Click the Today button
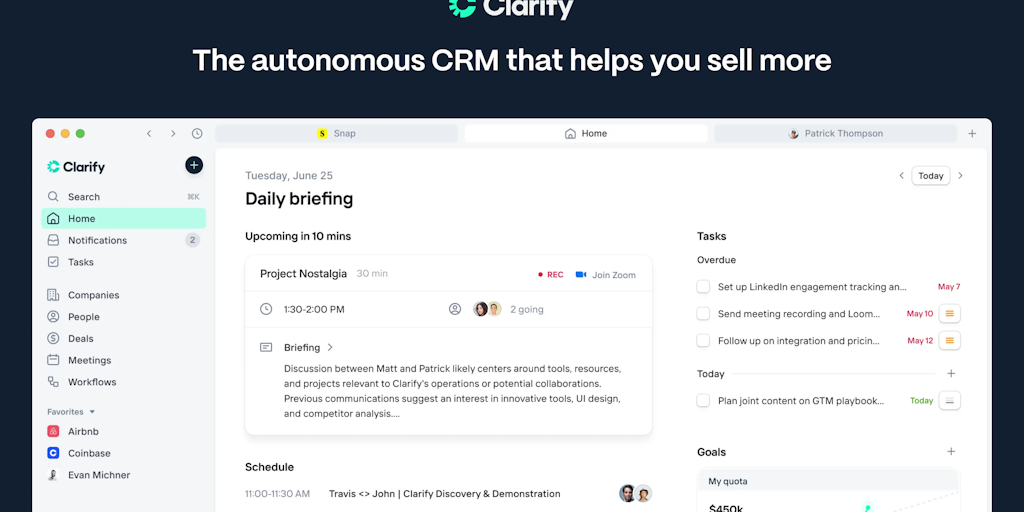 pyautogui.click(x=931, y=176)
